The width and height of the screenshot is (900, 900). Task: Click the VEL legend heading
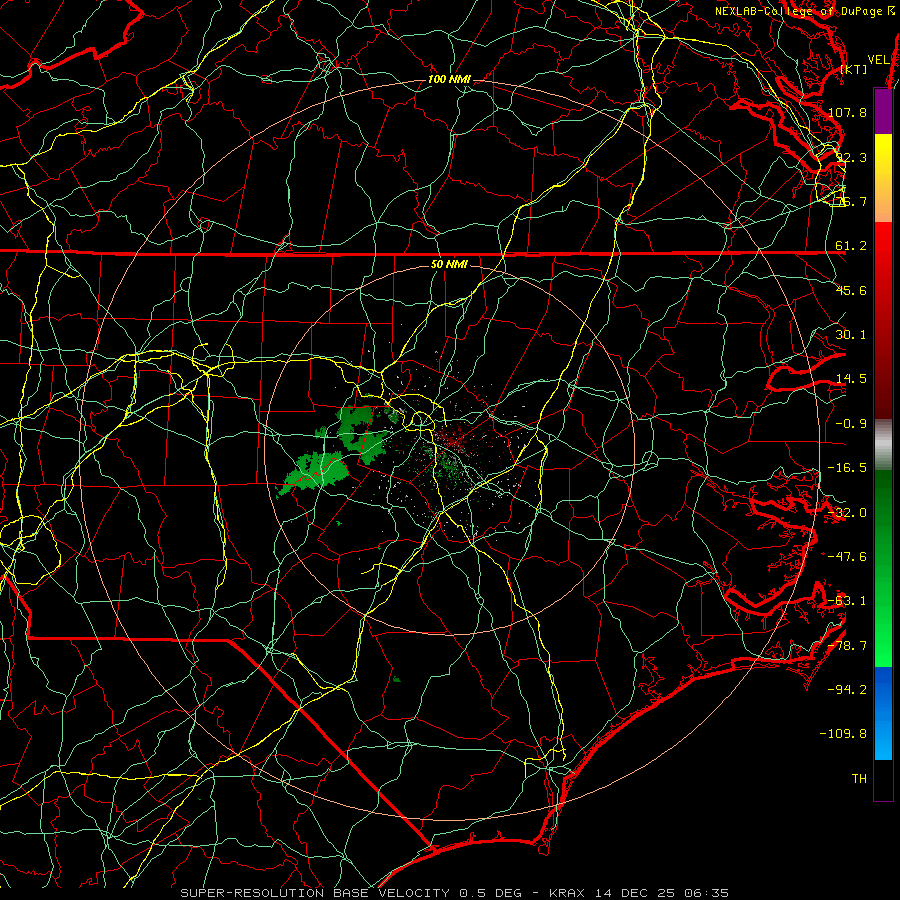coord(878,60)
